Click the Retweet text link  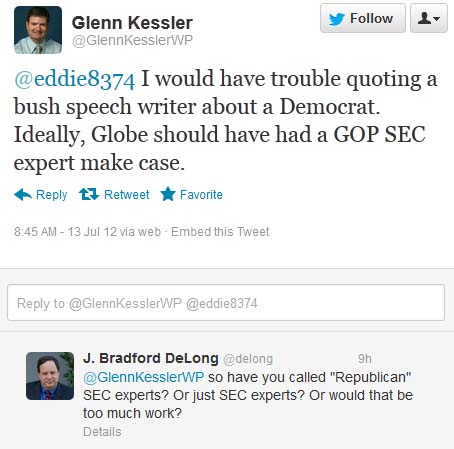(127, 195)
